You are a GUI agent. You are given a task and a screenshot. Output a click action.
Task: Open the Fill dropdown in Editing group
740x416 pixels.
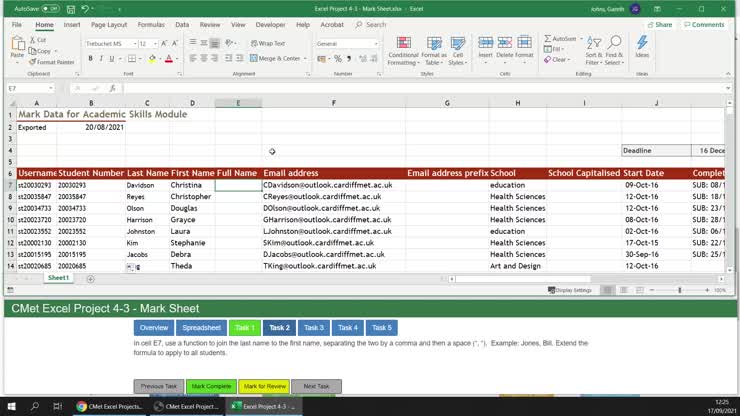[x=554, y=49]
